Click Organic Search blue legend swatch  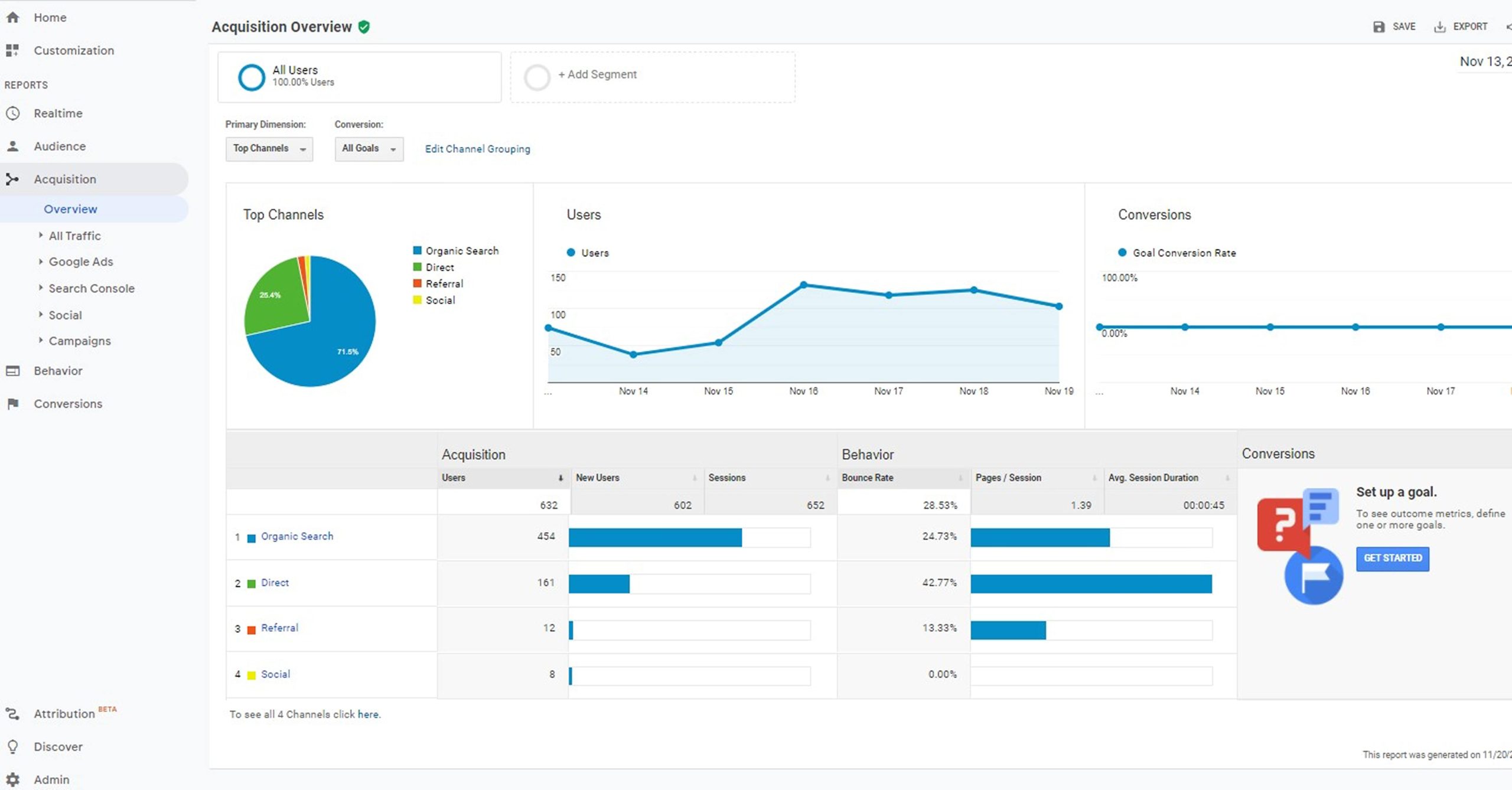[x=418, y=250]
